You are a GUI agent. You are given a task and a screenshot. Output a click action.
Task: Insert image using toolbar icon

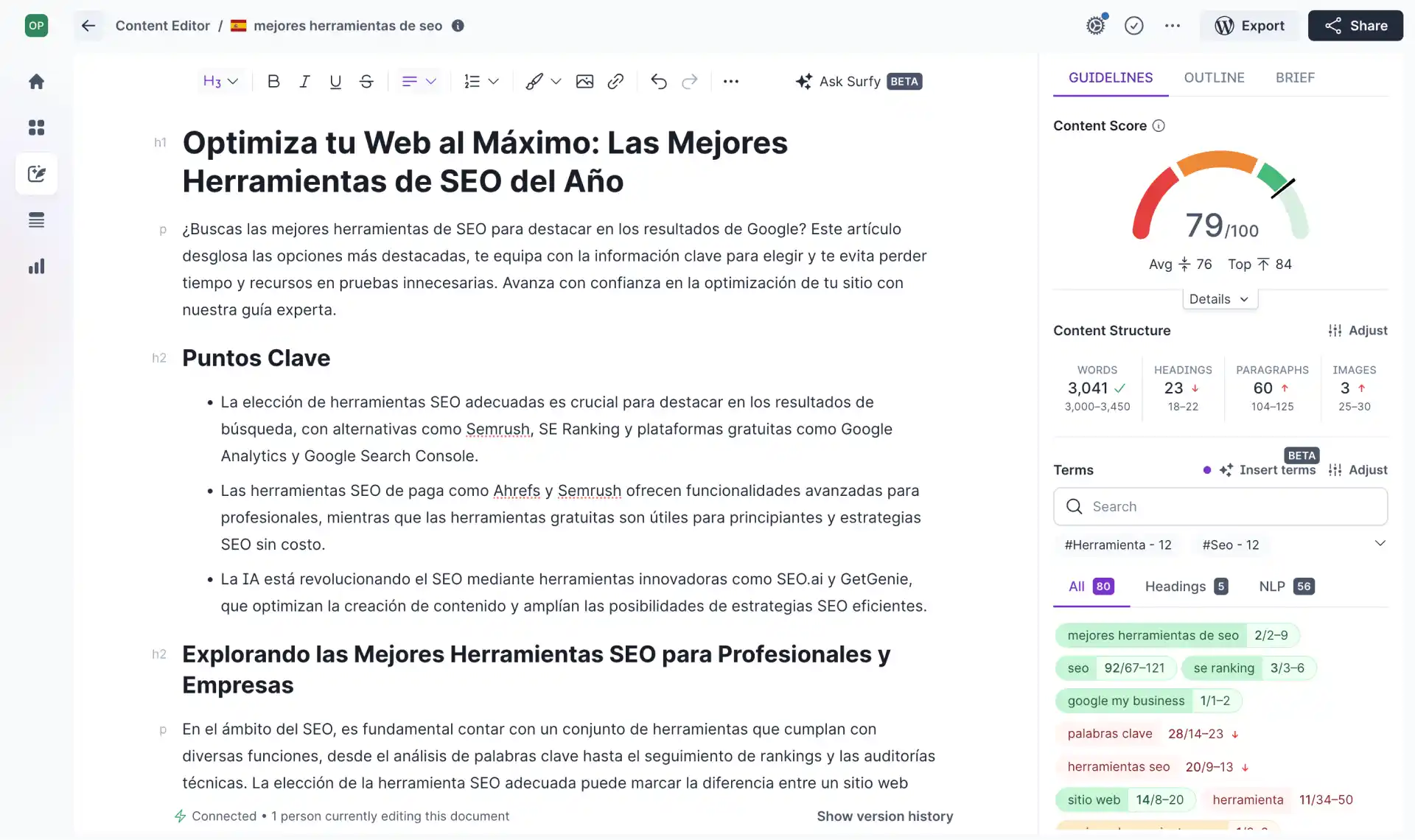coord(584,81)
